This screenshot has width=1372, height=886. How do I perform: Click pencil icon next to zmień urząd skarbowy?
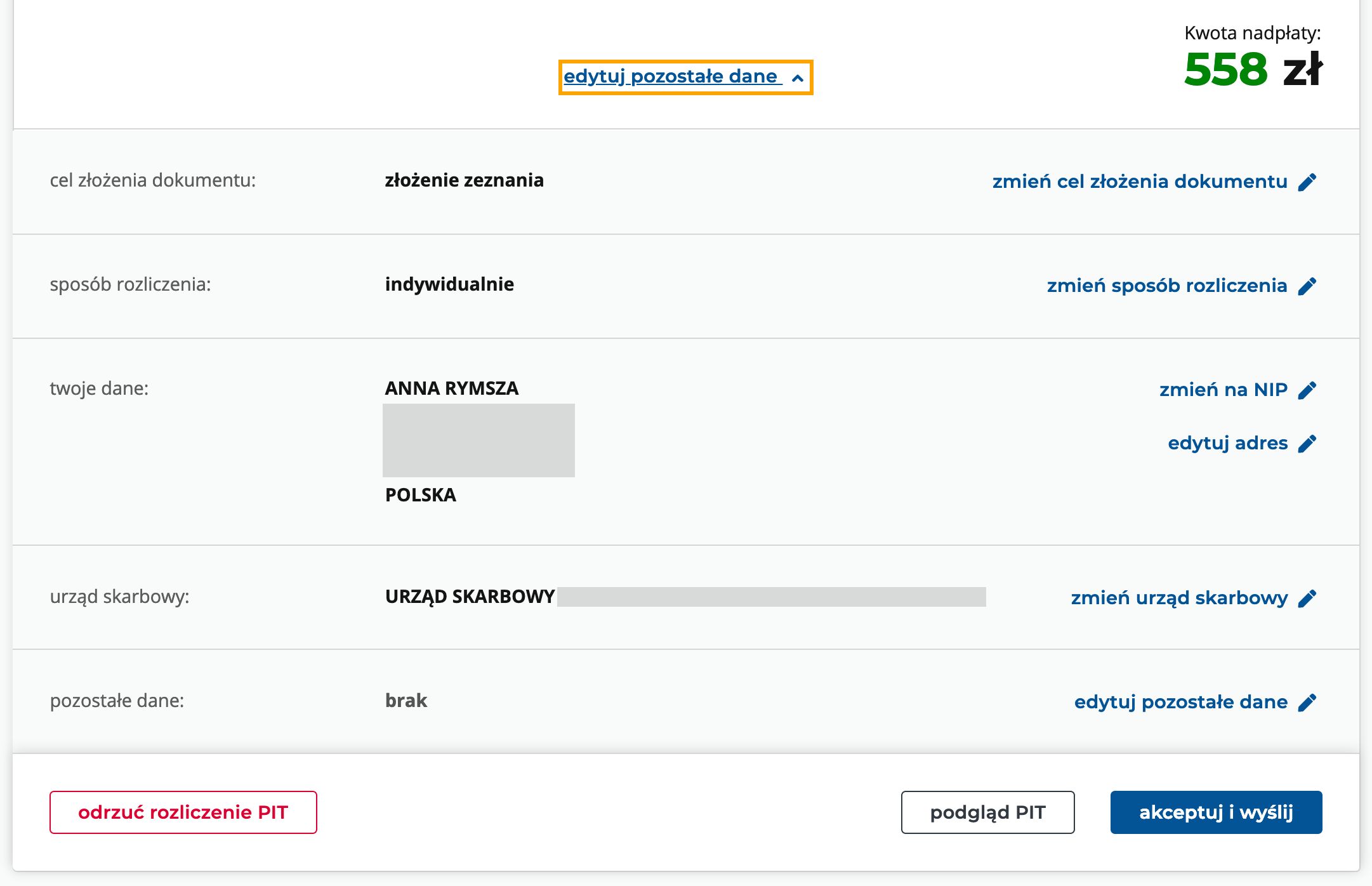coord(1307,598)
